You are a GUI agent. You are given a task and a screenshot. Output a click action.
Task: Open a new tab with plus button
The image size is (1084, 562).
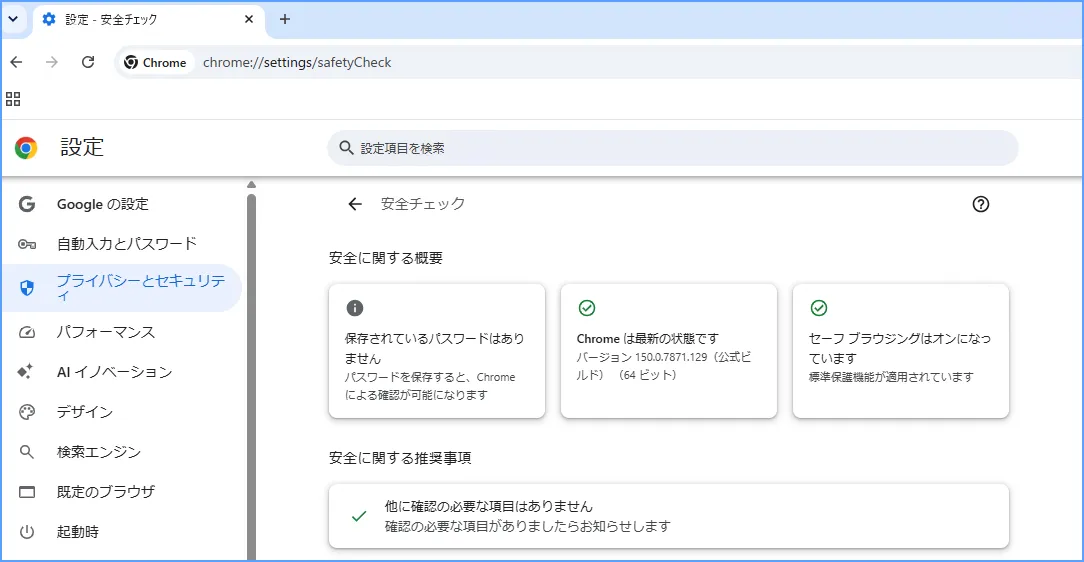click(284, 19)
